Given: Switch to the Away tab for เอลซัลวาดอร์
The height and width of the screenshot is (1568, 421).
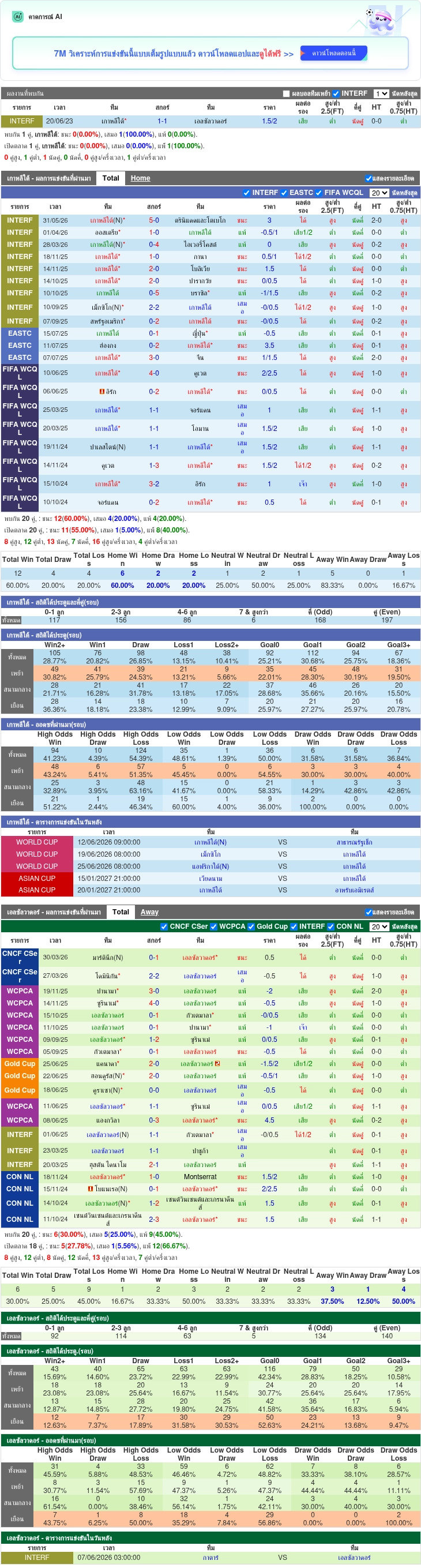Looking at the screenshot, I should pyautogui.click(x=150, y=912).
